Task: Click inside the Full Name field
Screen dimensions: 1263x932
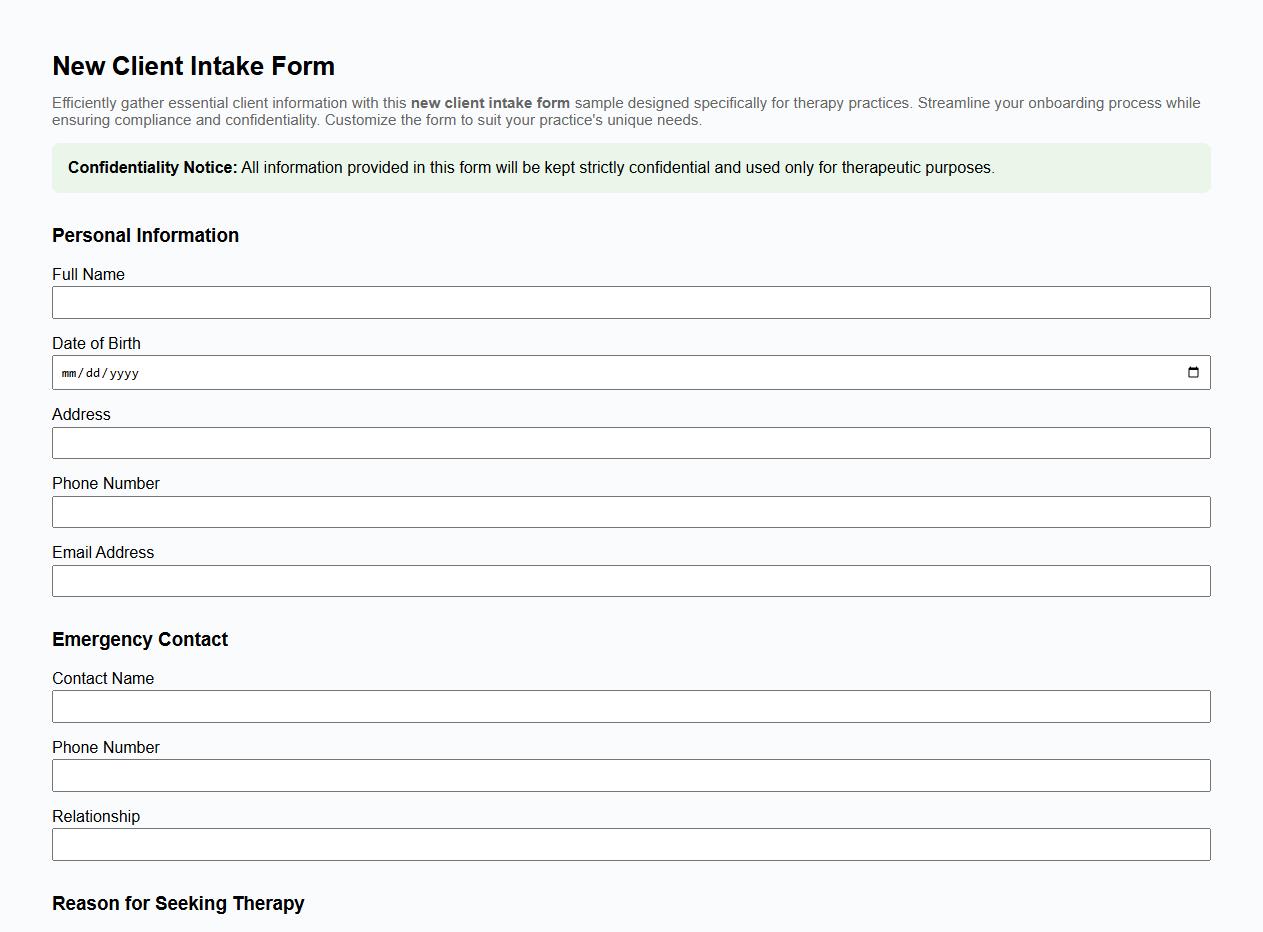Action: point(631,302)
